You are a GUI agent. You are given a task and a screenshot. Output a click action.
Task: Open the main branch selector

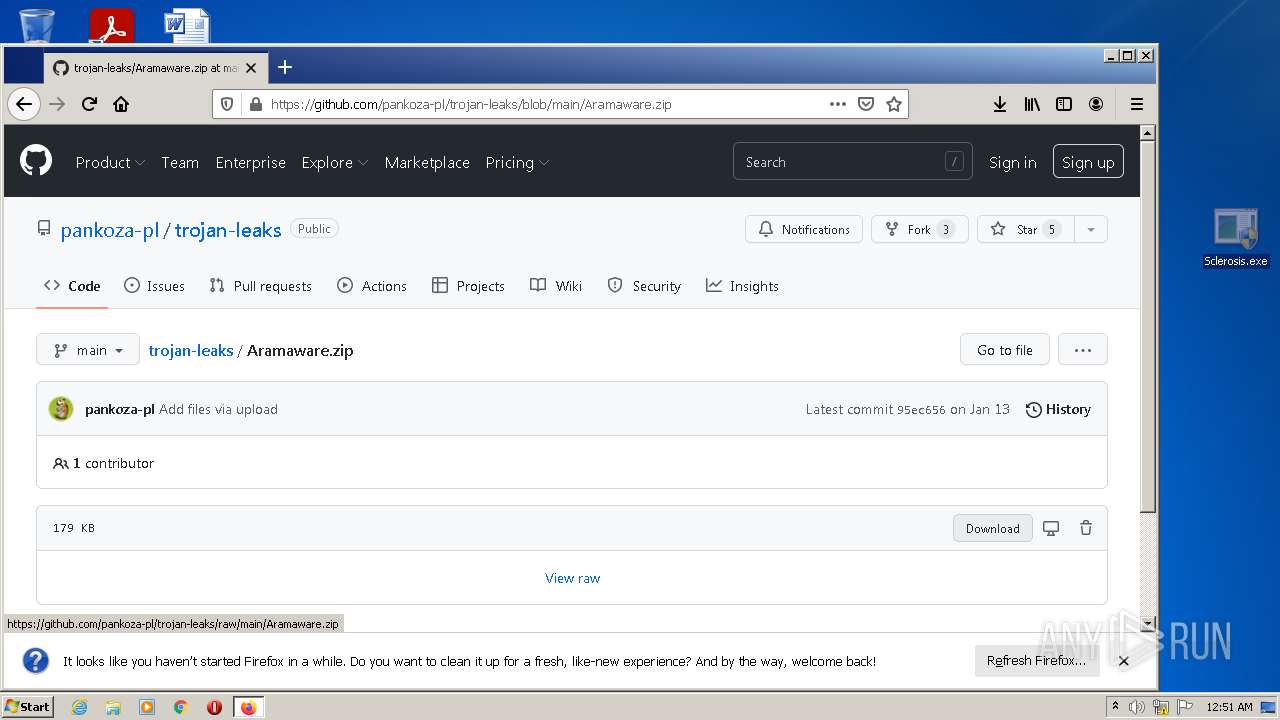pos(88,350)
